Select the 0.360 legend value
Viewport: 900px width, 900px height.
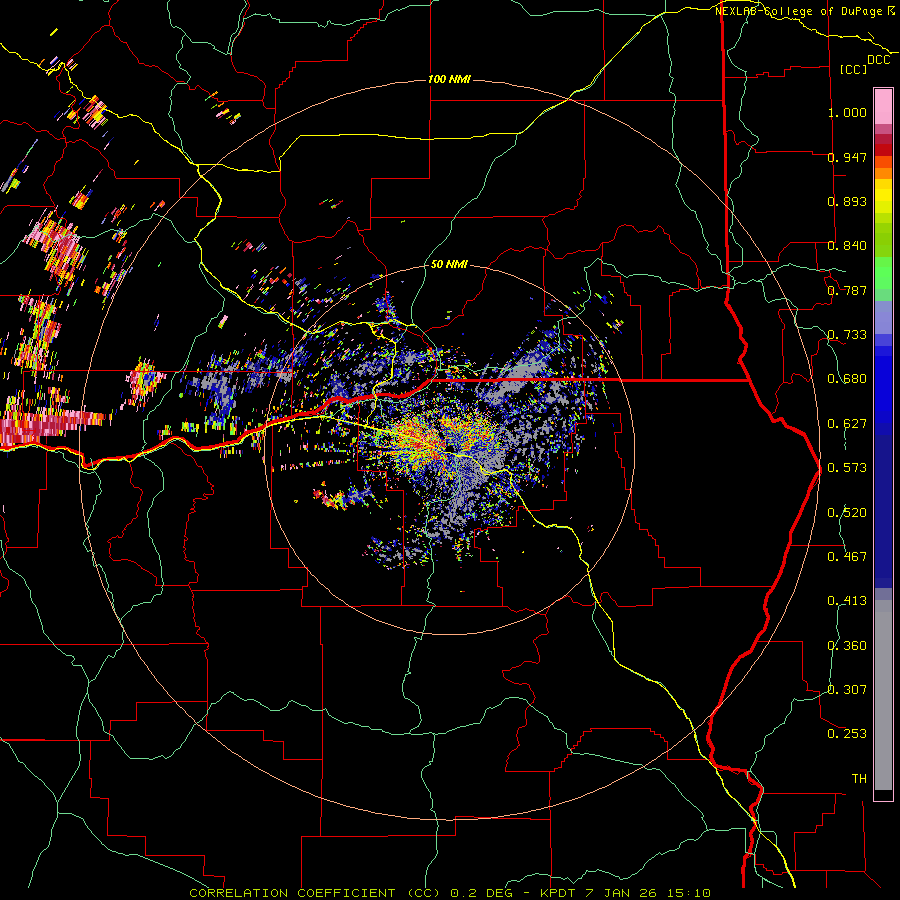[847, 646]
